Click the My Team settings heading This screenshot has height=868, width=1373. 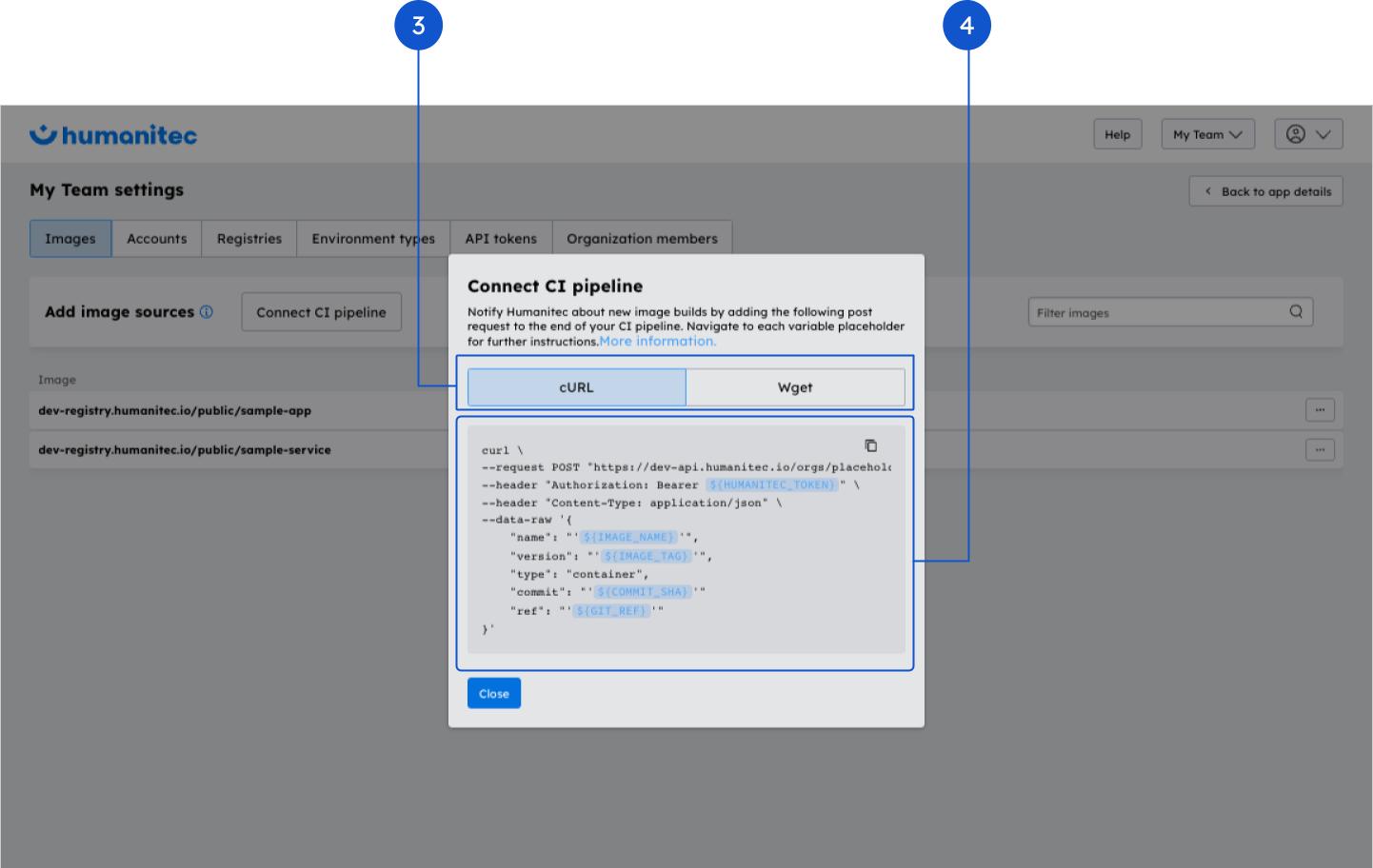click(x=107, y=190)
